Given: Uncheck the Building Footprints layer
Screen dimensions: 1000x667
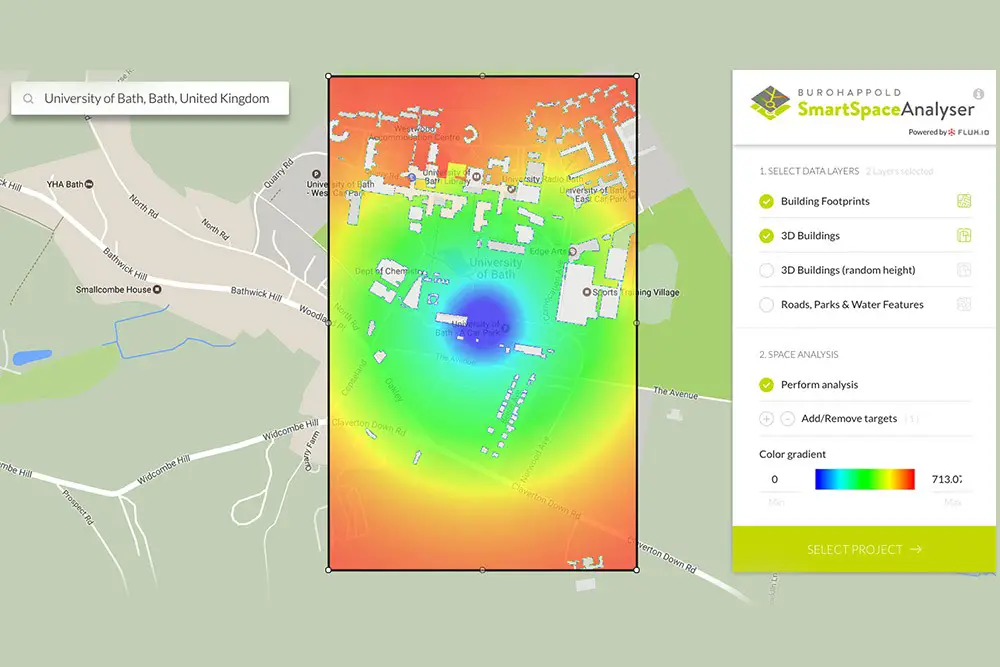Looking at the screenshot, I should click(767, 202).
